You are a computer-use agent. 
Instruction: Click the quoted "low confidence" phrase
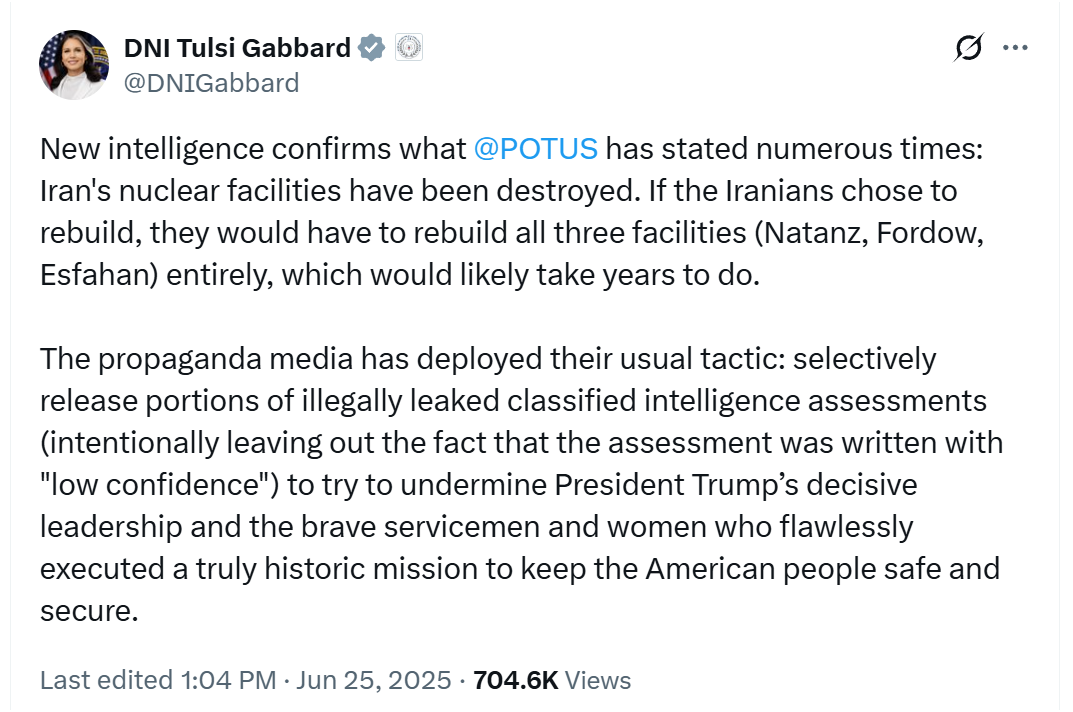[x=159, y=485]
